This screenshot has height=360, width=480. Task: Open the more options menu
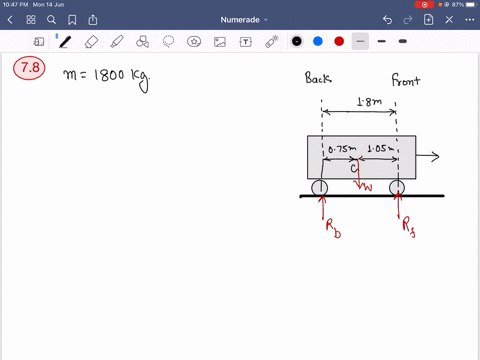pos(470,20)
